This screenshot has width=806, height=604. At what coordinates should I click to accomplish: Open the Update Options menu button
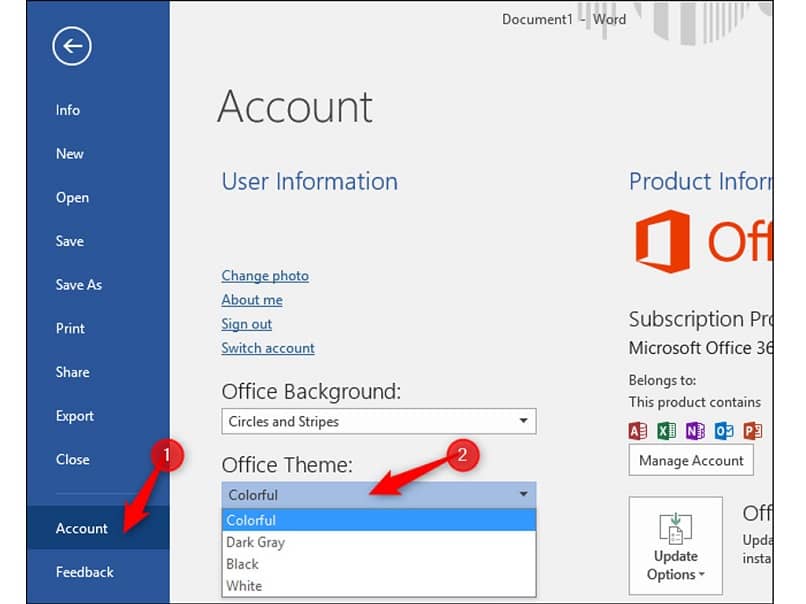tap(675, 545)
